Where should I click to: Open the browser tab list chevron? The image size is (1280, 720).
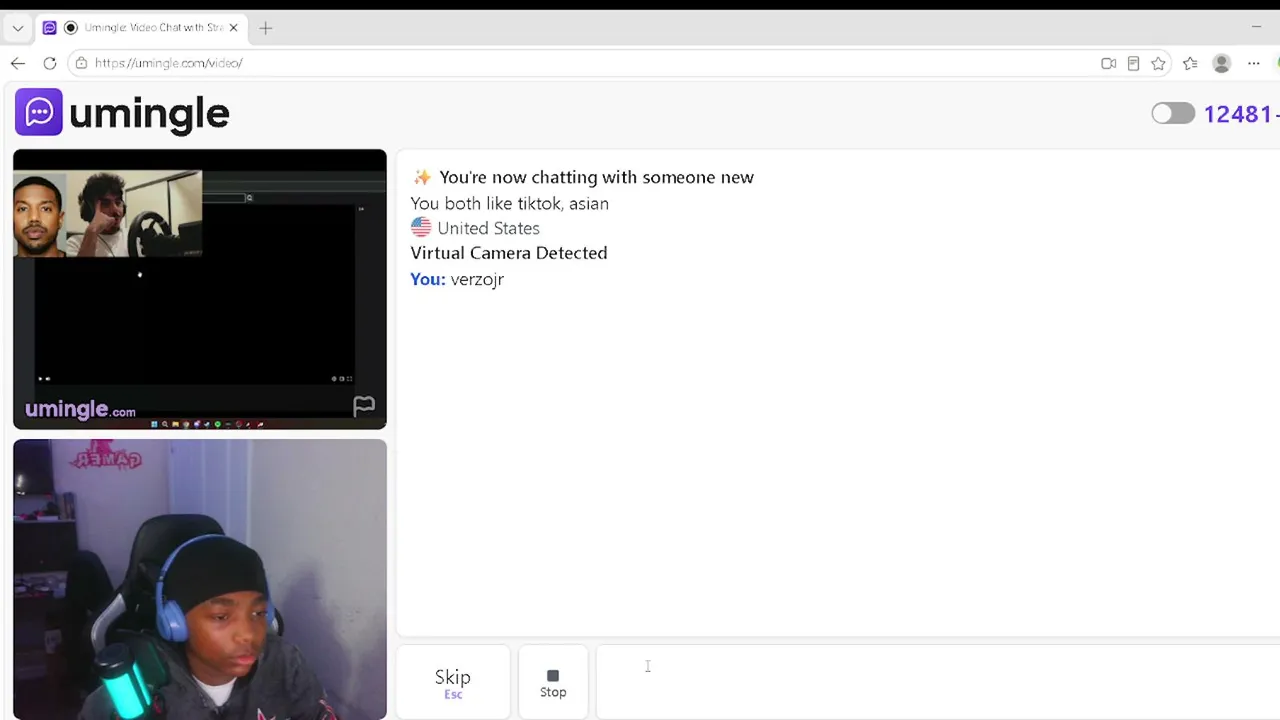[17, 28]
